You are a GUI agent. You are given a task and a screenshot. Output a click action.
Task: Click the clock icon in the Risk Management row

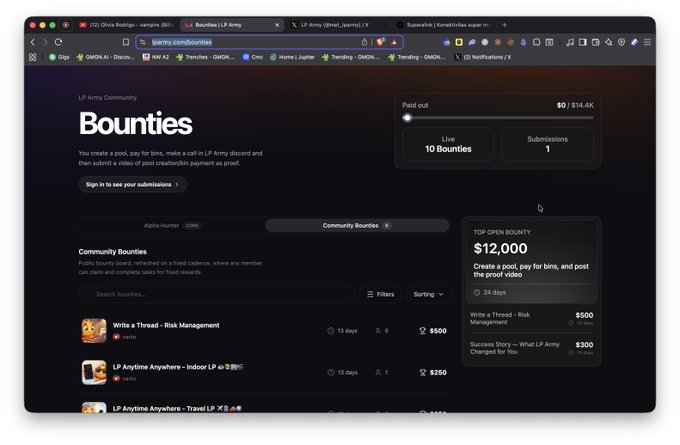330,331
